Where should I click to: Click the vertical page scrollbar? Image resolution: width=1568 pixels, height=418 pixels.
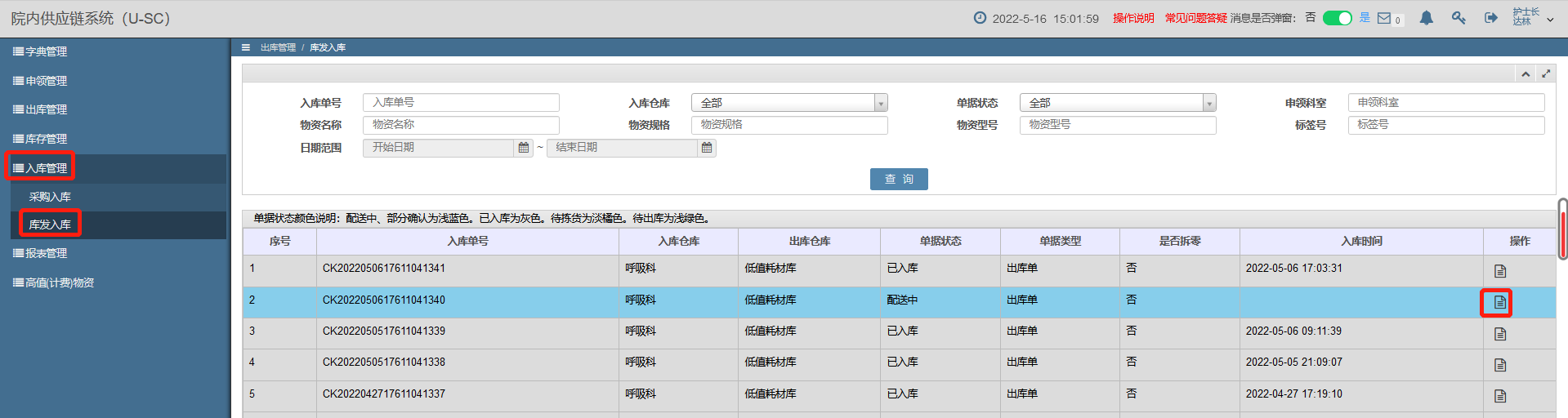click(x=1562, y=229)
